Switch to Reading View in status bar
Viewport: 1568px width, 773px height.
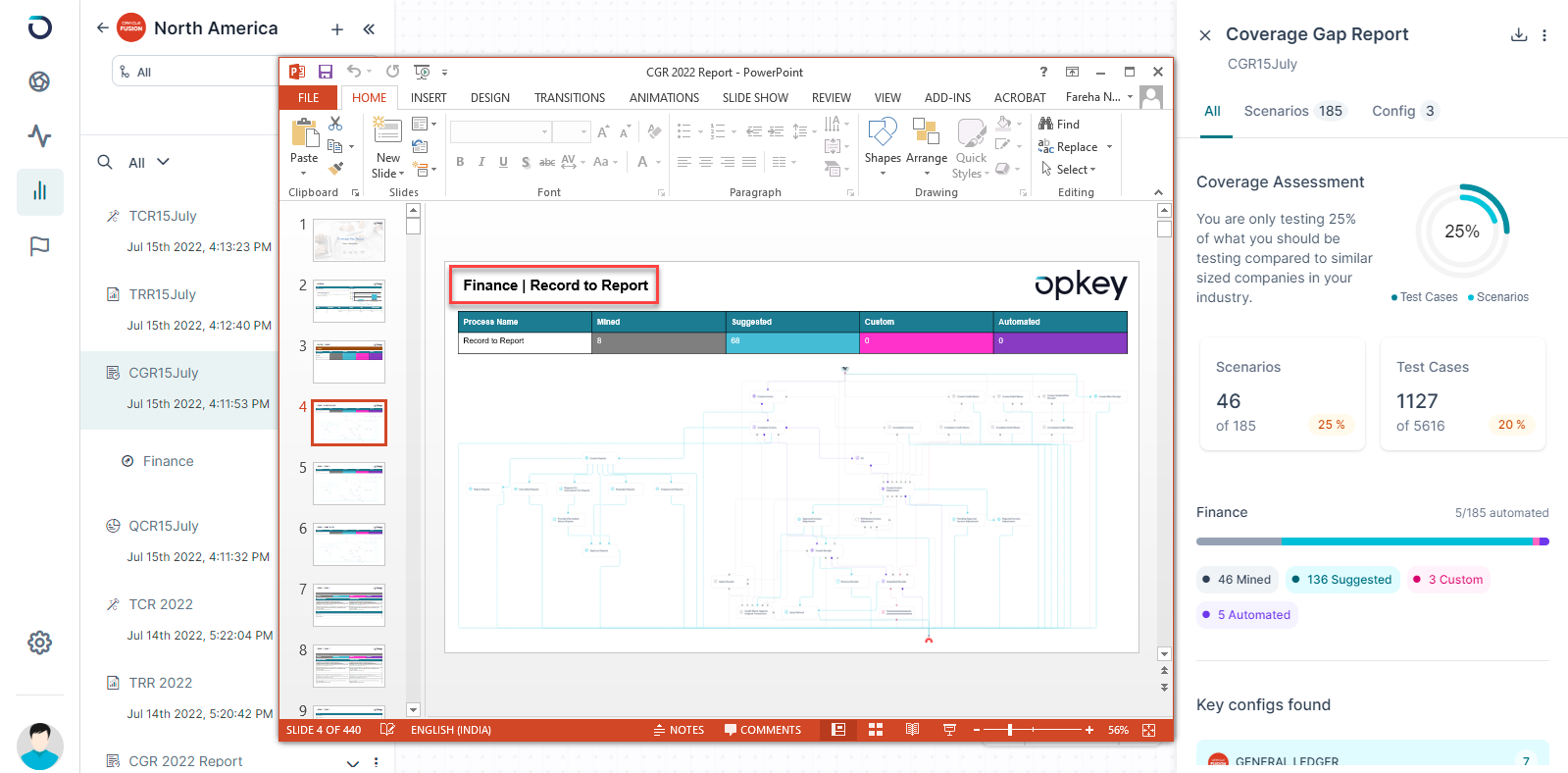912,730
